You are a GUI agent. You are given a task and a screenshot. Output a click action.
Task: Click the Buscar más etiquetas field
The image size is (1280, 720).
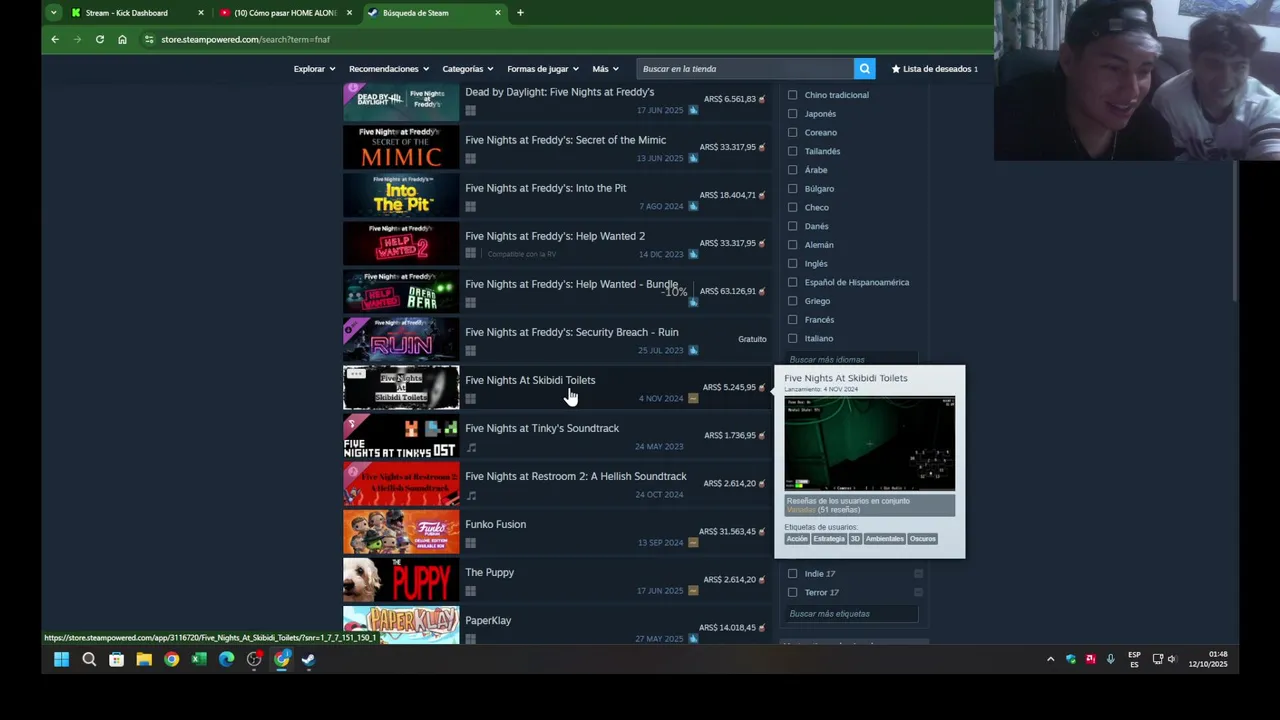tap(850, 614)
